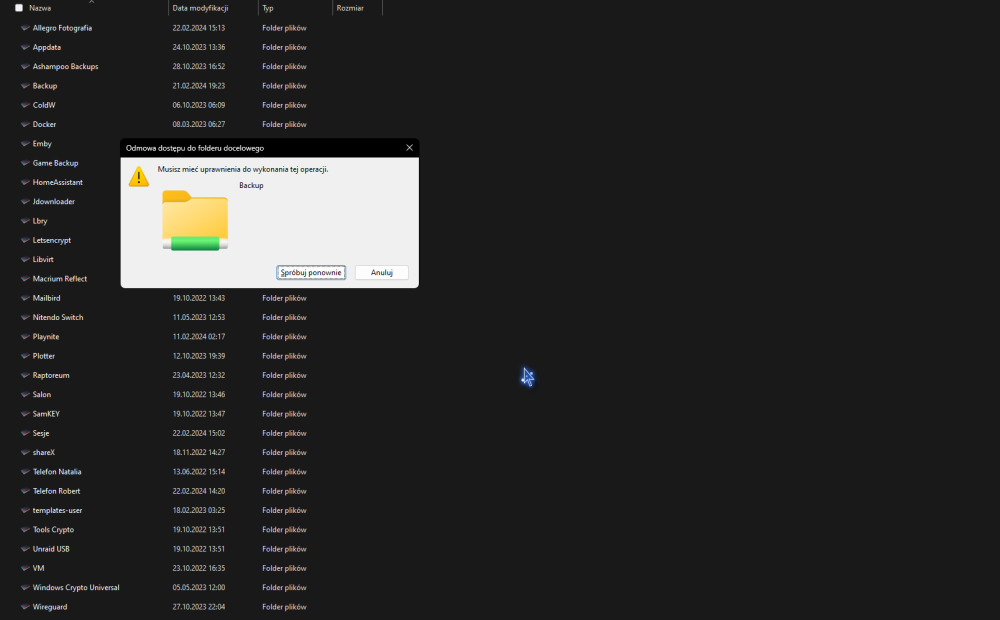Click the SamKEY folder icon
Viewport: 1000px width, 620px height.
pos(26,414)
